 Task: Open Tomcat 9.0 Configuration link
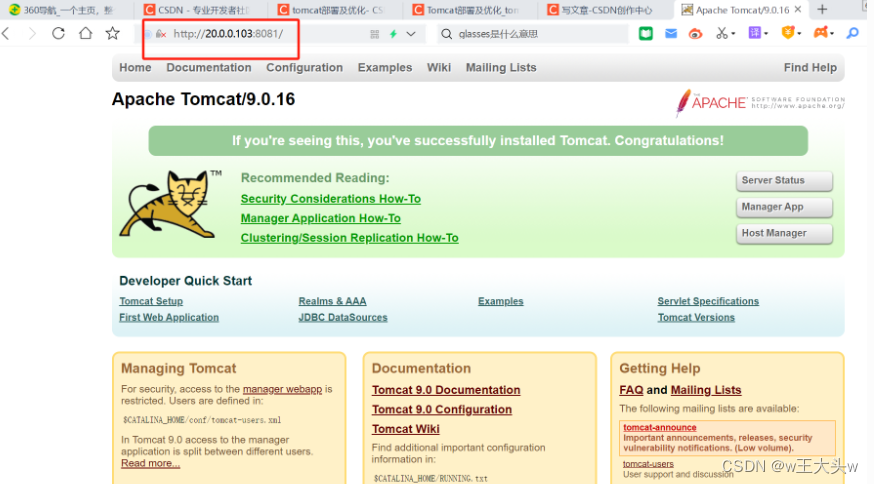pyautogui.click(x=442, y=410)
